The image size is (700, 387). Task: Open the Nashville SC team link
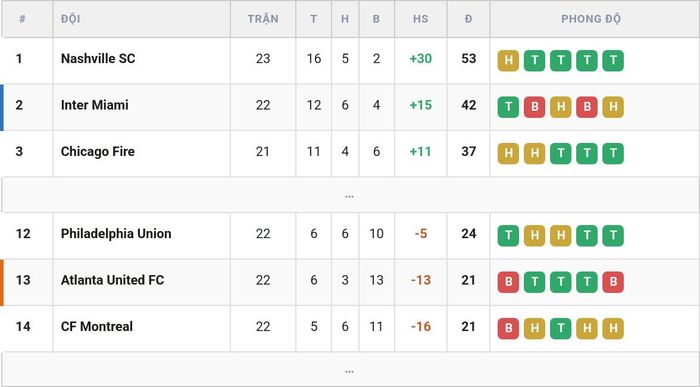pyautogui.click(x=98, y=58)
